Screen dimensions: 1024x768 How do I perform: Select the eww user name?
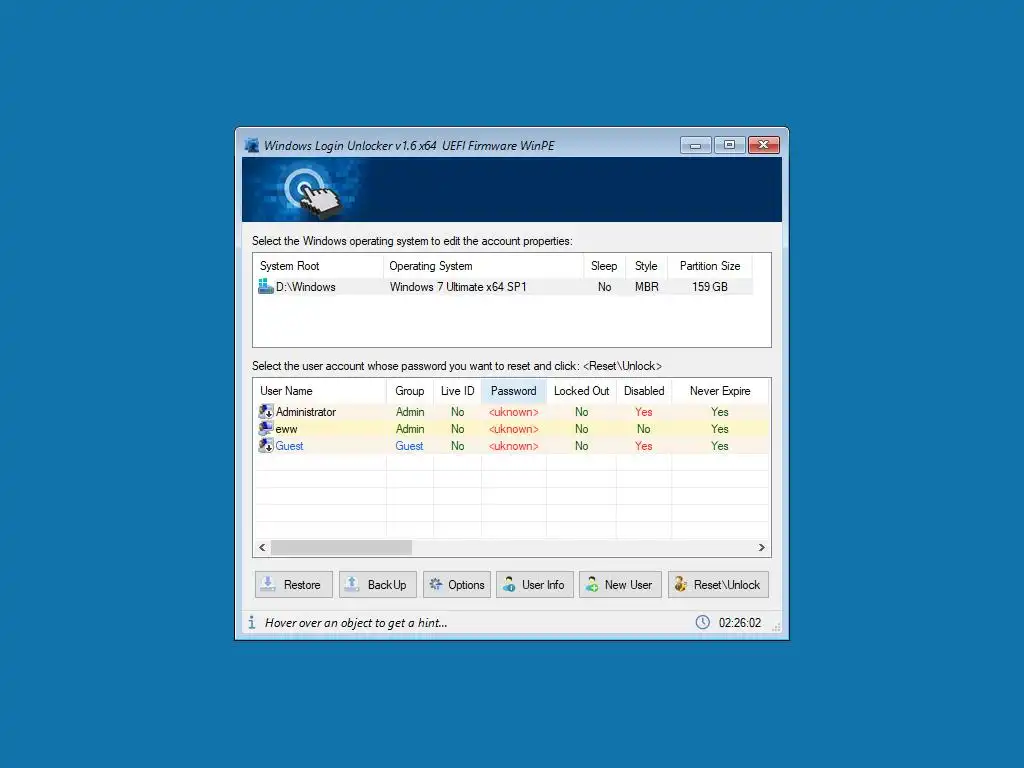click(286, 429)
